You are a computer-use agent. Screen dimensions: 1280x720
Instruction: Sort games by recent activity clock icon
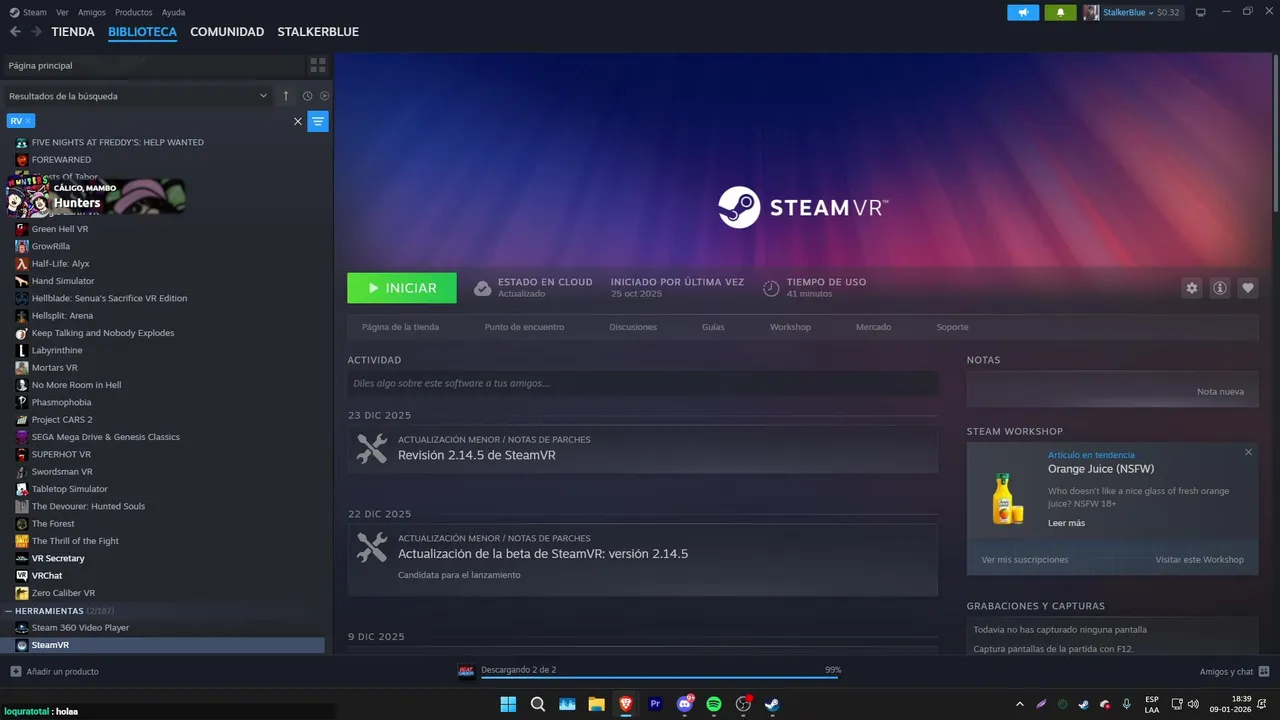pyautogui.click(x=307, y=96)
